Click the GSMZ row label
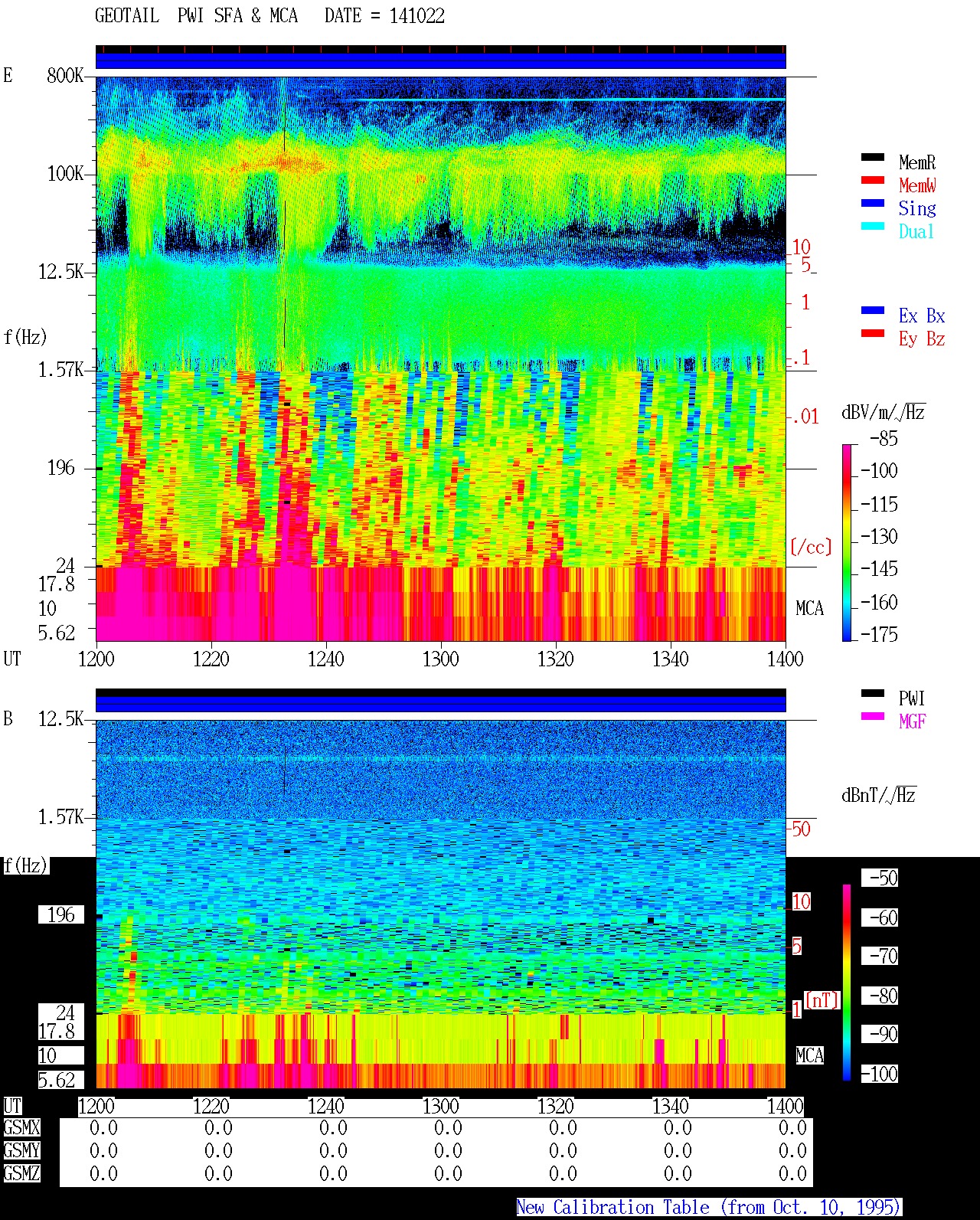 click(21, 1174)
